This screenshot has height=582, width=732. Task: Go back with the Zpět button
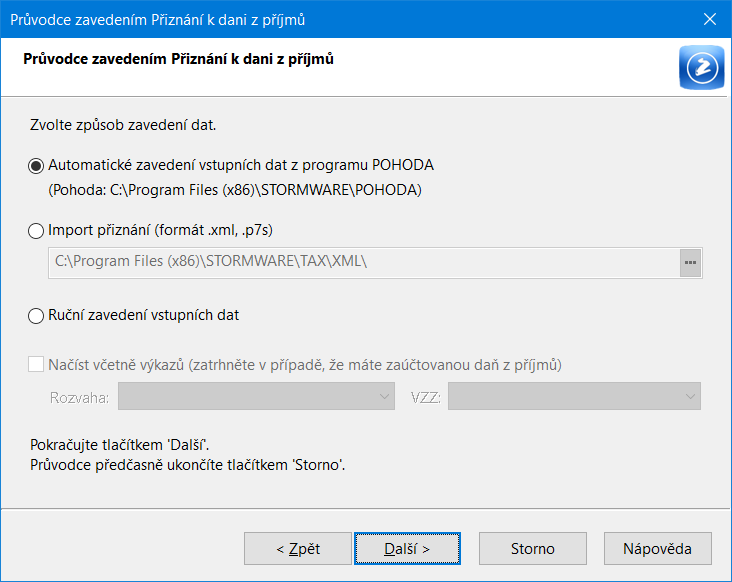pyautogui.click(x=298, y=548)
